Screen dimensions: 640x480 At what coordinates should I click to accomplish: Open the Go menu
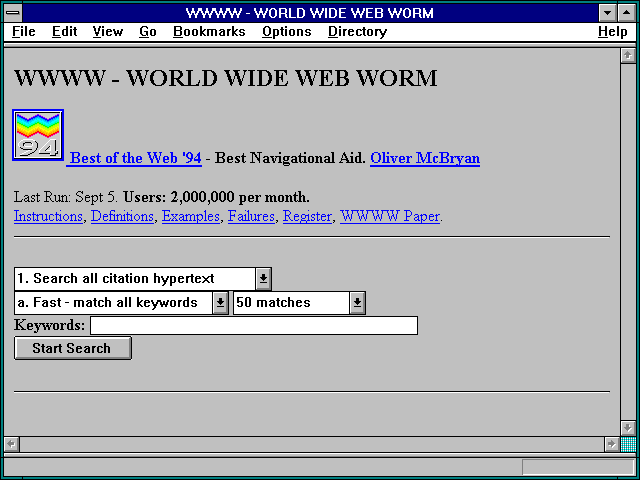(148, 31)
